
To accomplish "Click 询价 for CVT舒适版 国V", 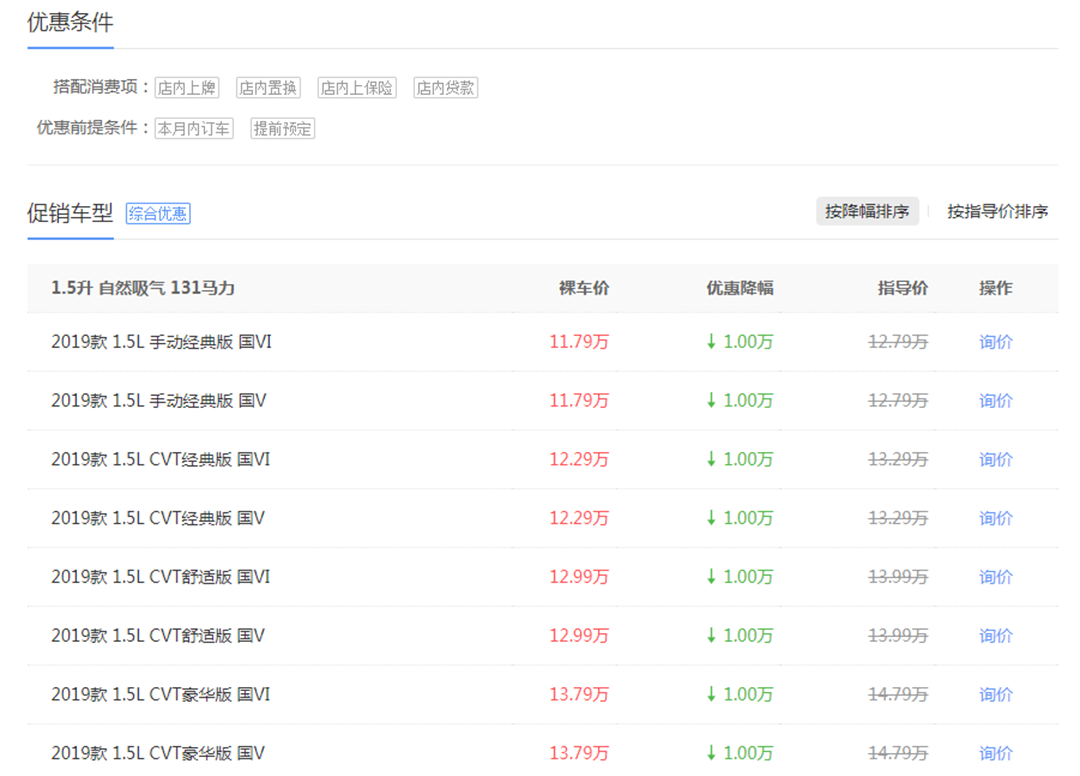I will pos(995,636).
